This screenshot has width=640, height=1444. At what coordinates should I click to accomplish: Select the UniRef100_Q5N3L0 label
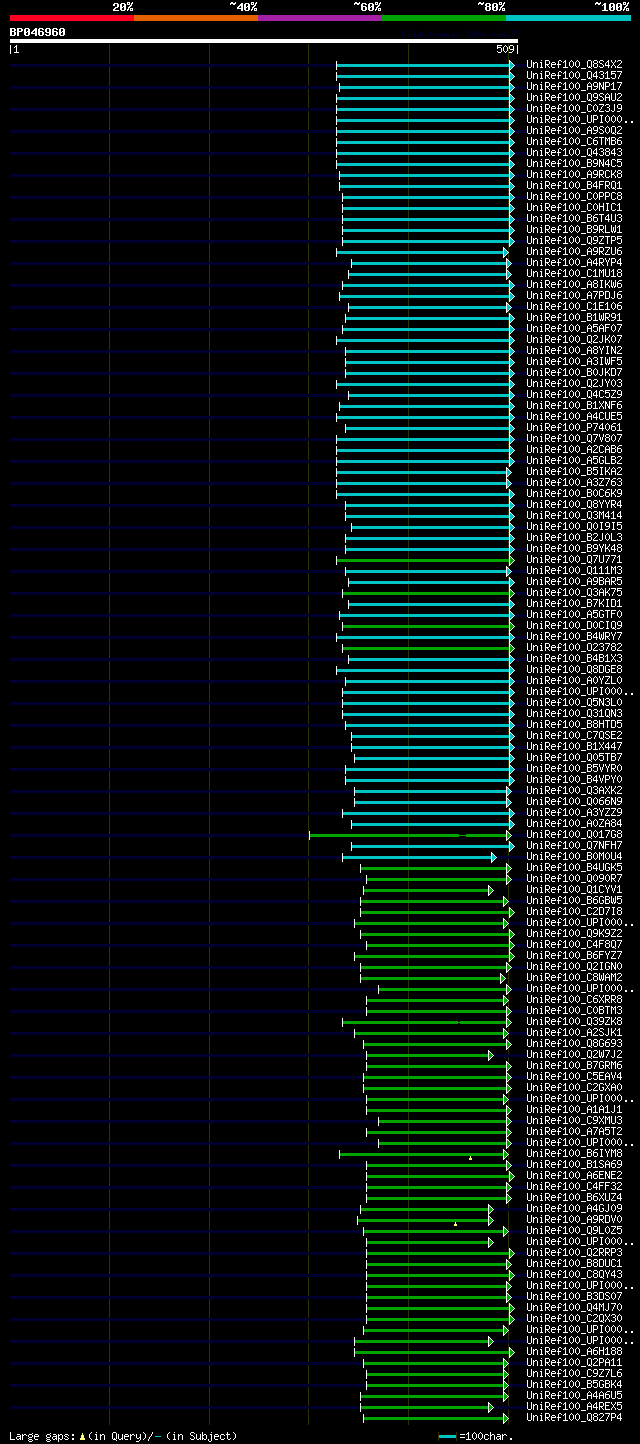click(575, 702)
